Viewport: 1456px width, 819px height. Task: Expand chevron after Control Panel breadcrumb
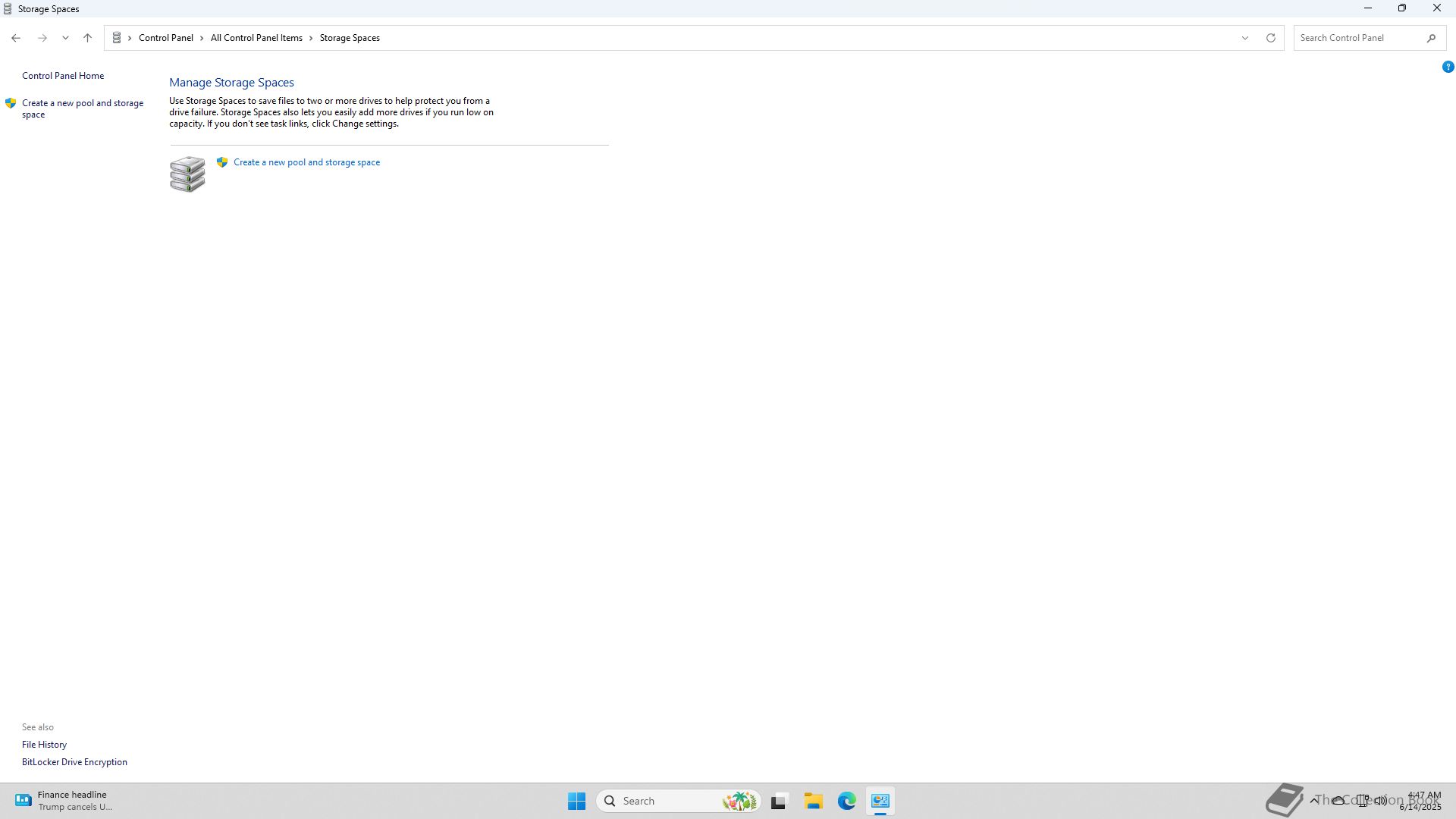click(202, 38)
